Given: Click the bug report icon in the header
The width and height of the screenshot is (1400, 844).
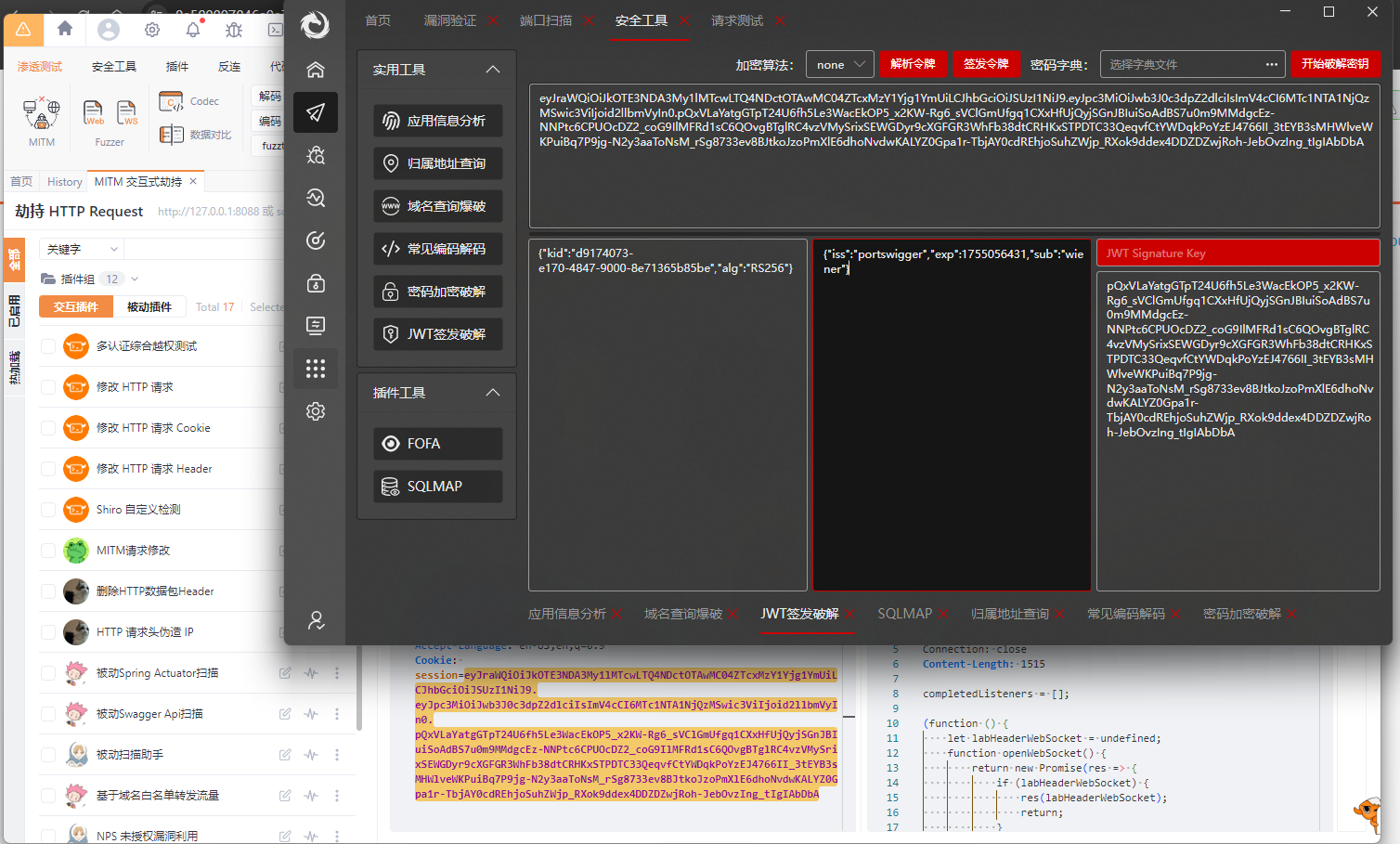Looking at the screenshot, I should point(234,29).
